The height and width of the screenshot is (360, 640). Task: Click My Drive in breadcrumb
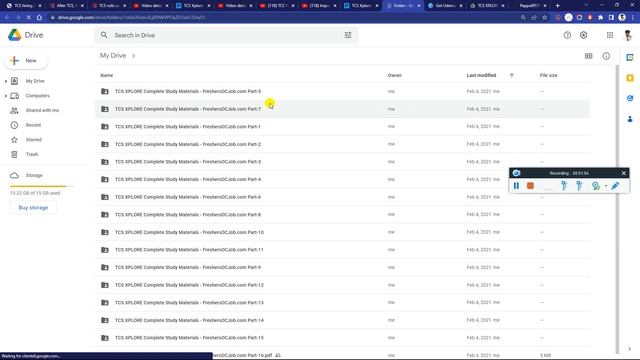[113, 56]
